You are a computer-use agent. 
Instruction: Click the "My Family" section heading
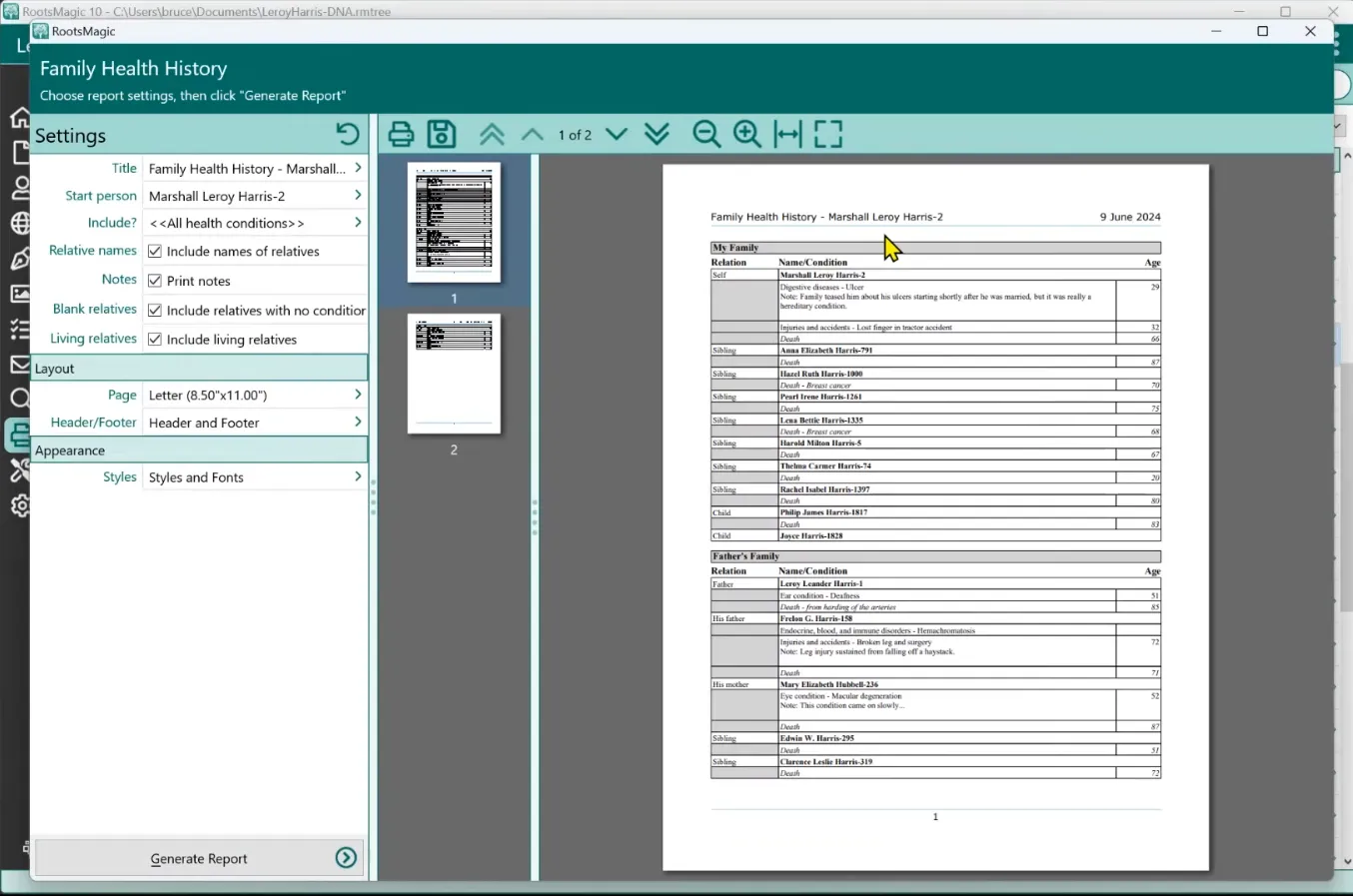click(x=735, y=248)
